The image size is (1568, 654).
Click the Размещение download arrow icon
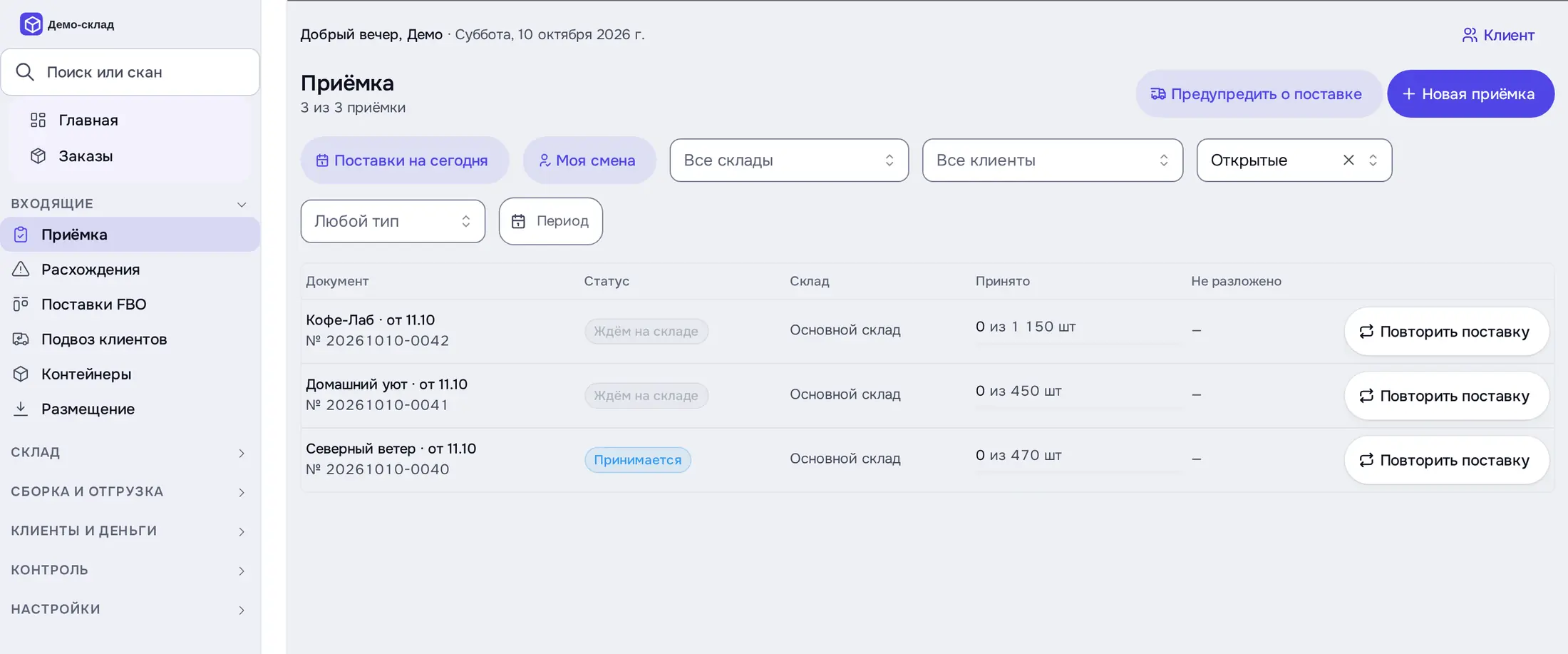click(x=21, y=409)
